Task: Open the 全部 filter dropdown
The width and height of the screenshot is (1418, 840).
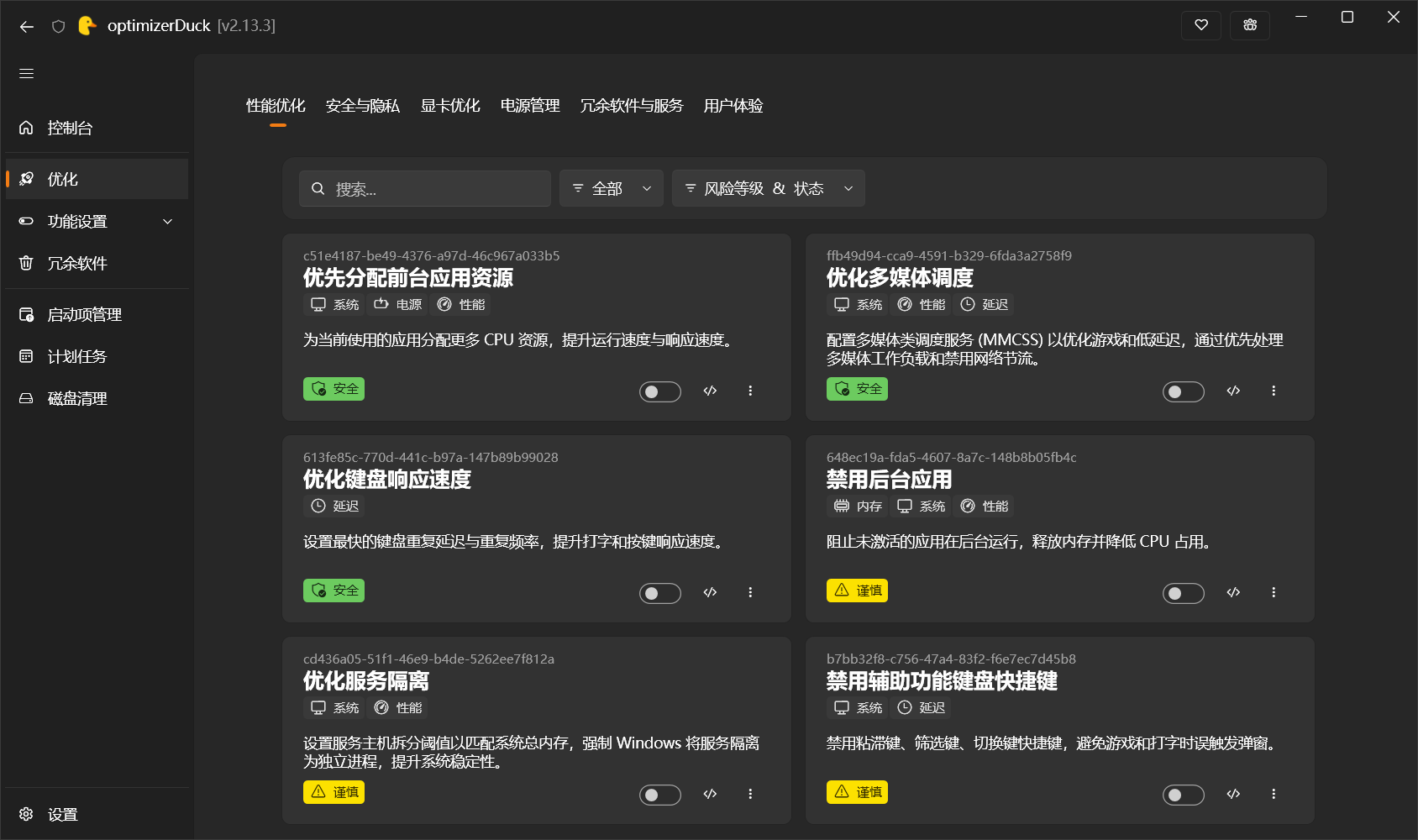Action: pos(612,189)
